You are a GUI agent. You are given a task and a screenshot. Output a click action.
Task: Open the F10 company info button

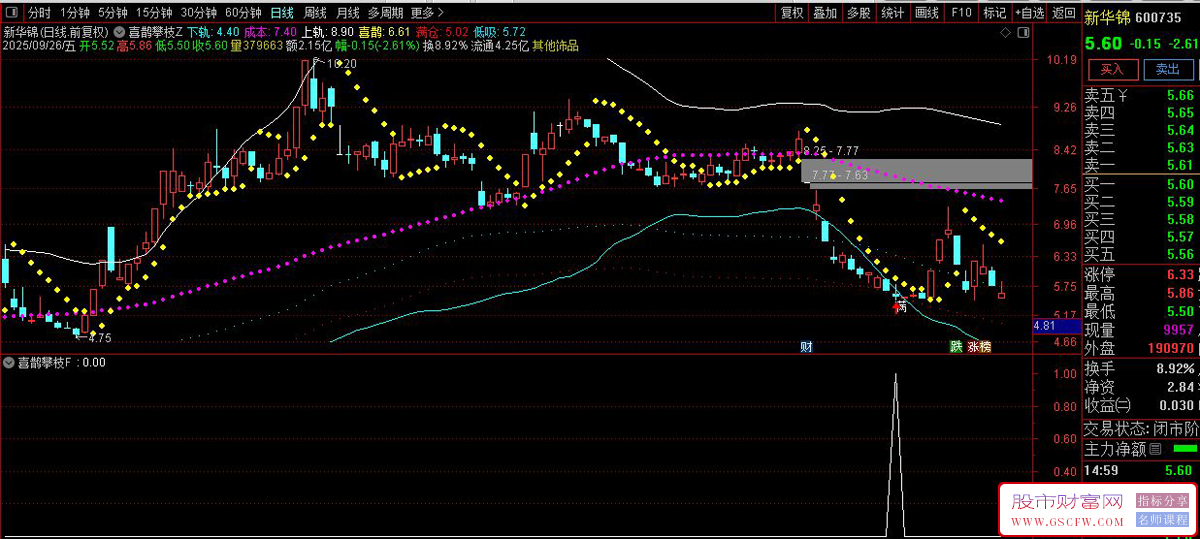[961, 13]
